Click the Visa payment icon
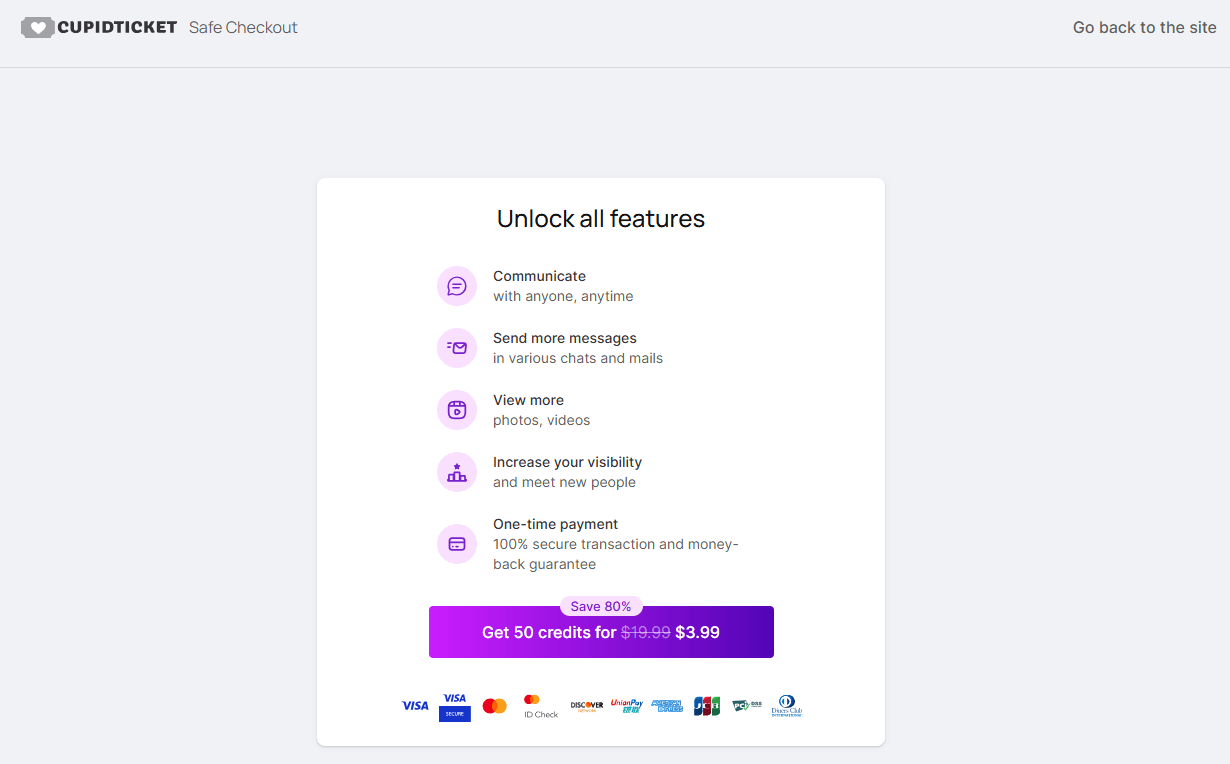The height and width of the screenshot is (764, 1230). 415,705
